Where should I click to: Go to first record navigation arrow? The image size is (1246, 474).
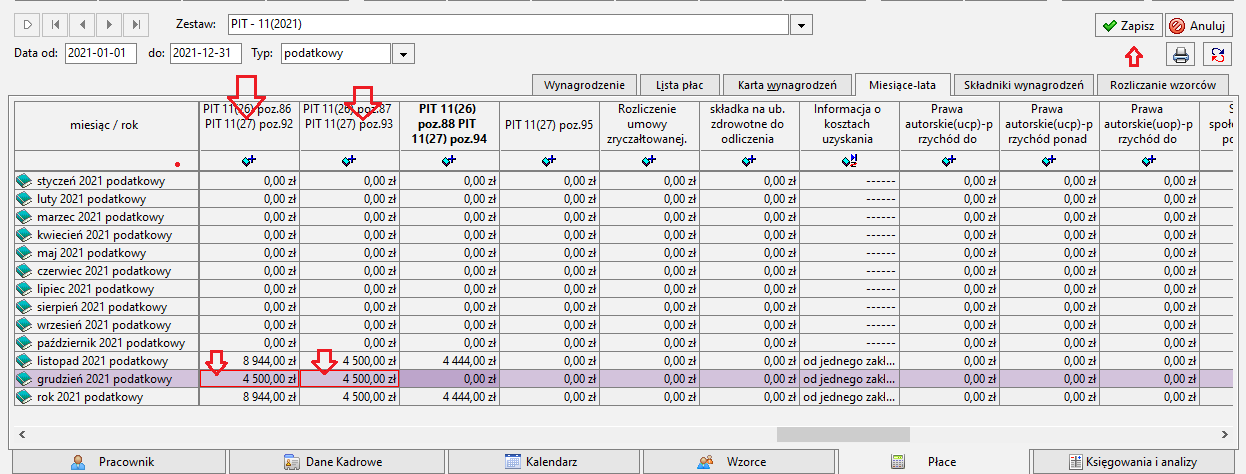(55, 23)
